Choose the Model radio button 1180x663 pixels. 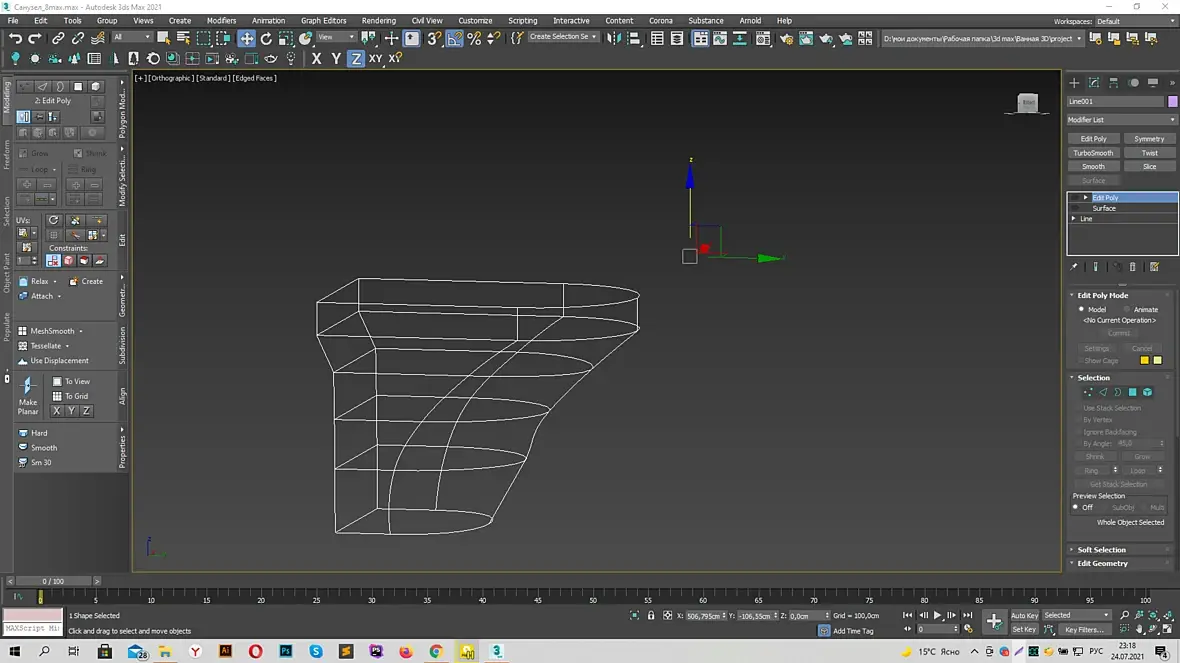[1081, 310]
